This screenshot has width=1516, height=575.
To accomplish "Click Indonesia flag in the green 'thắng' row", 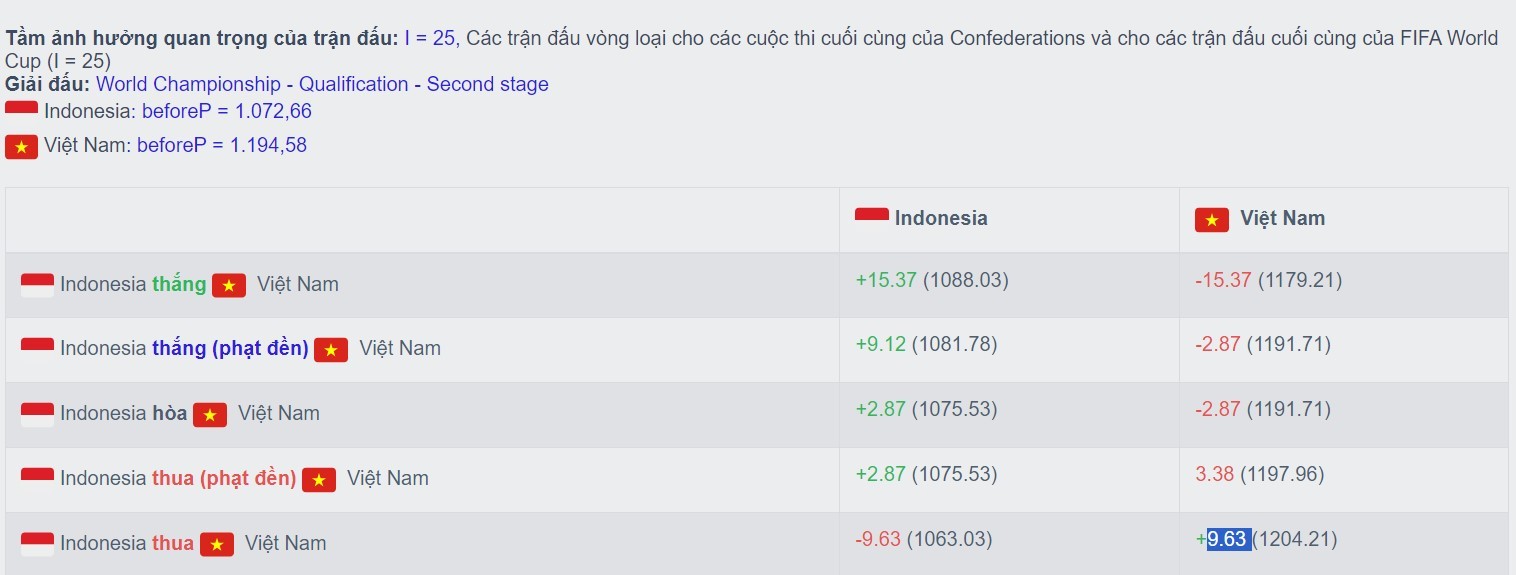I will click(37, 285).
